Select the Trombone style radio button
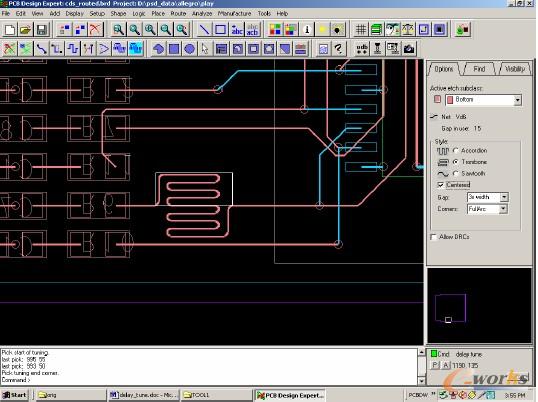This screenshot has height=402, width=538. pos(456,162)
